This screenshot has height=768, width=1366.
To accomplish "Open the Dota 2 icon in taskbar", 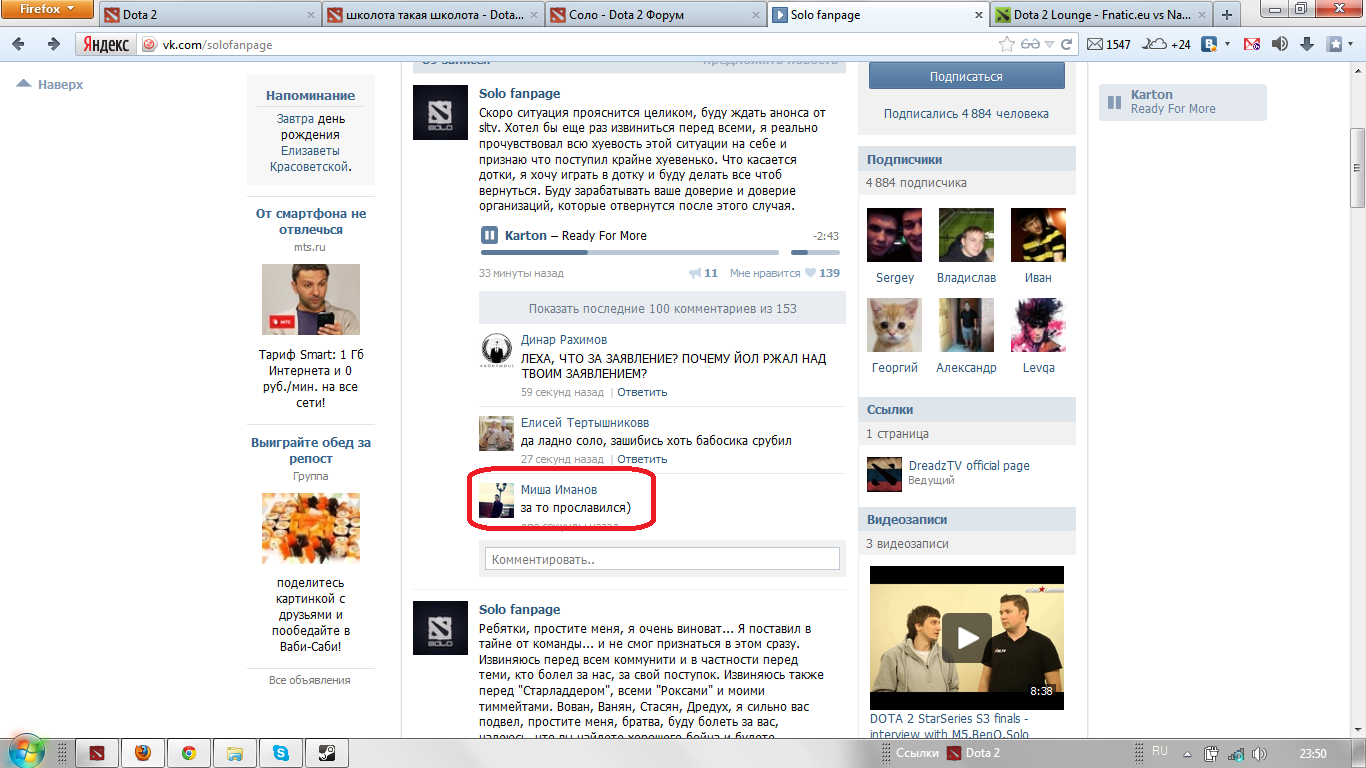I will pos(97,753).
